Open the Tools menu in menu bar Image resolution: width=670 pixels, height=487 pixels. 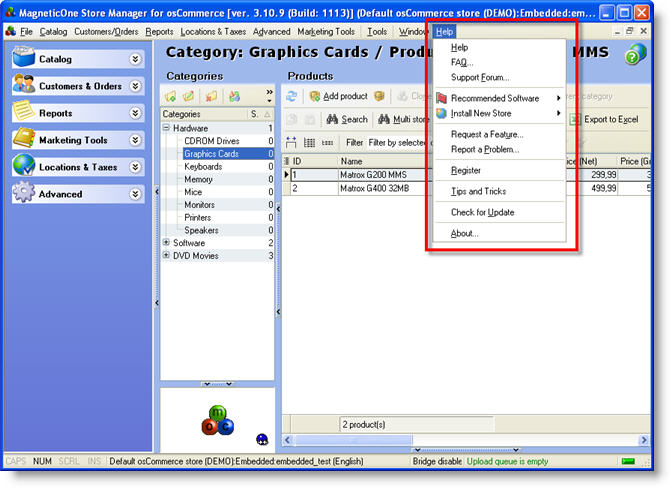[376, 32]
